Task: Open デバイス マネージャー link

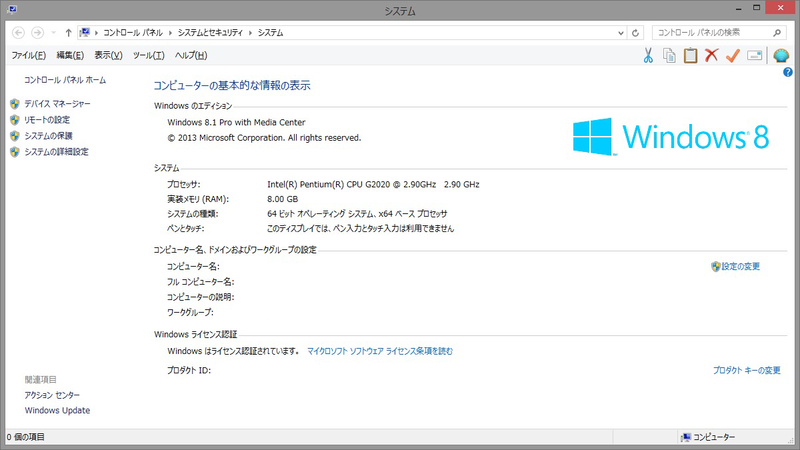Action: pos(58,104)
